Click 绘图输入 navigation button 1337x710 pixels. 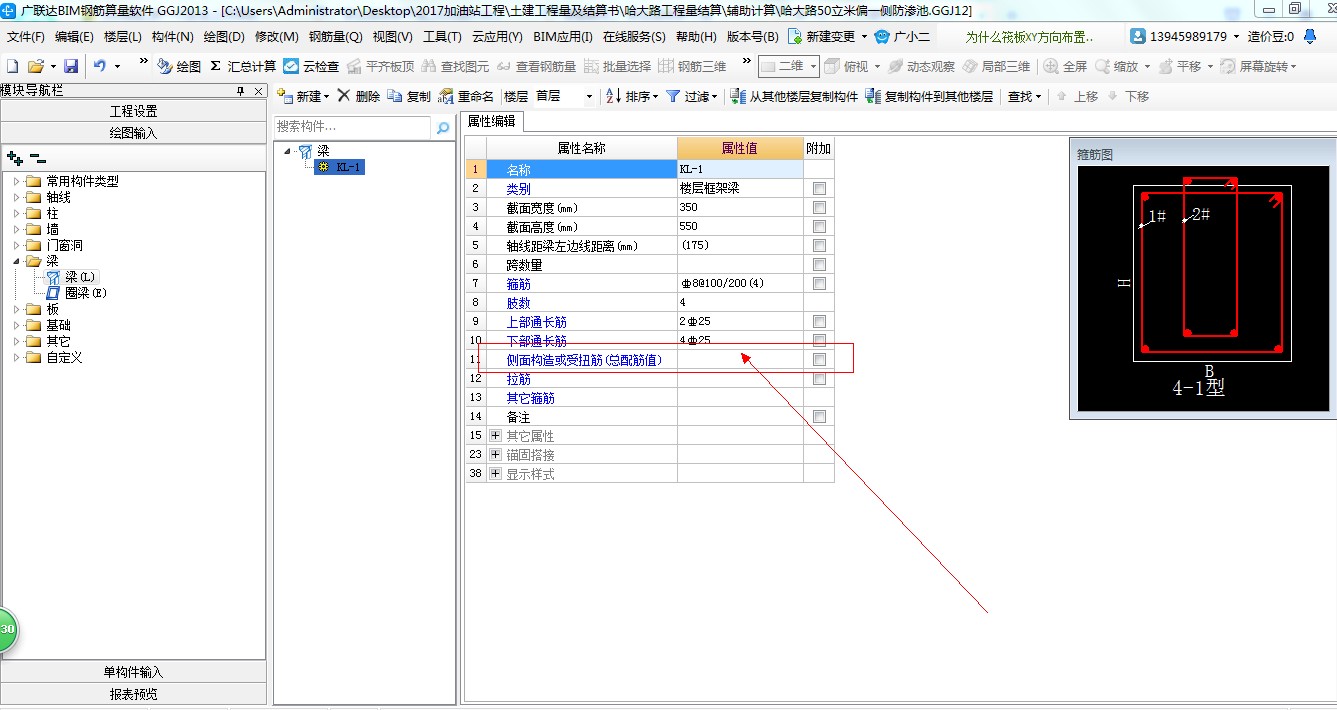(133, 132)
